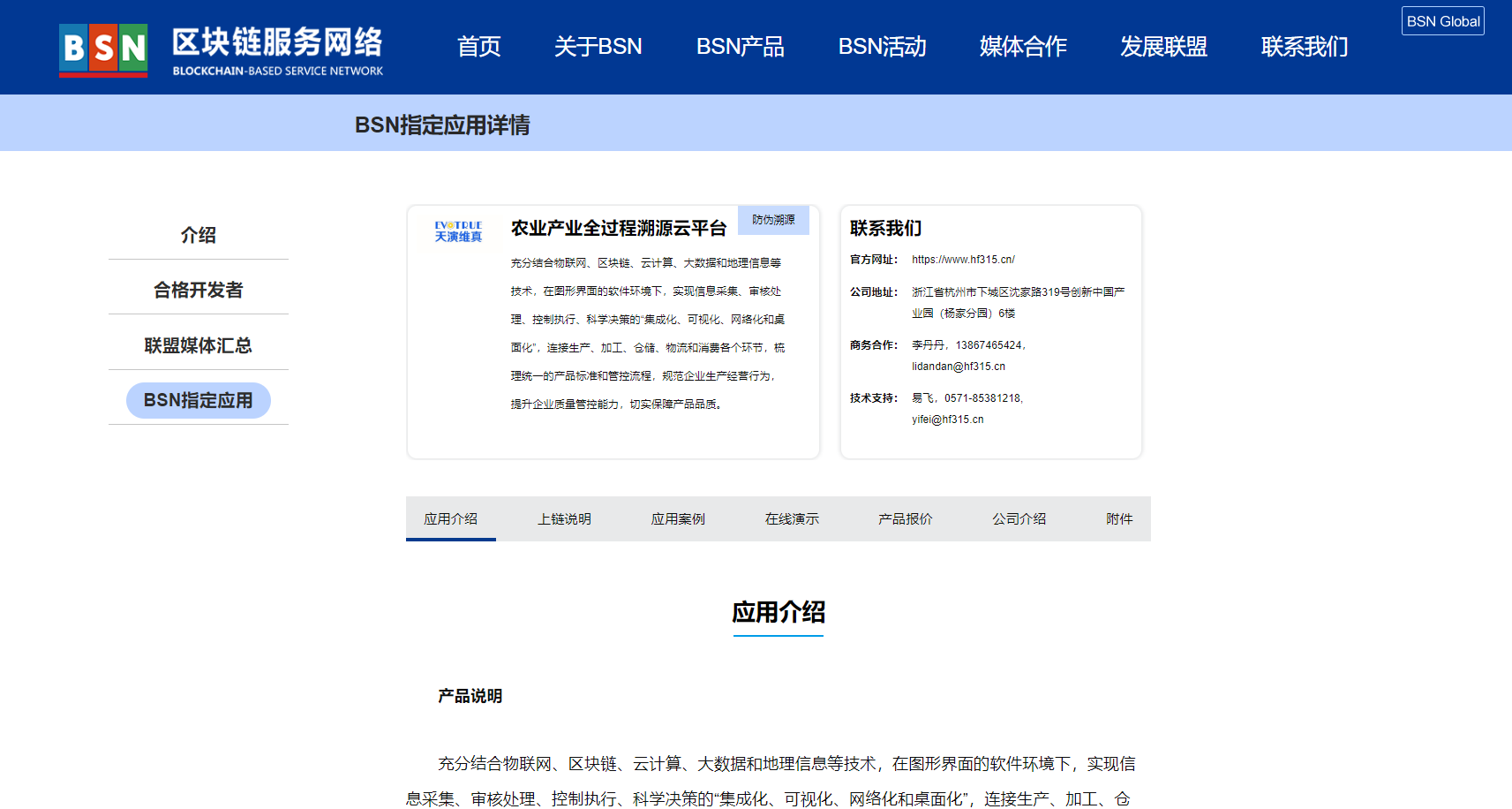Open the 在线演示 tab

coord(792,519)
